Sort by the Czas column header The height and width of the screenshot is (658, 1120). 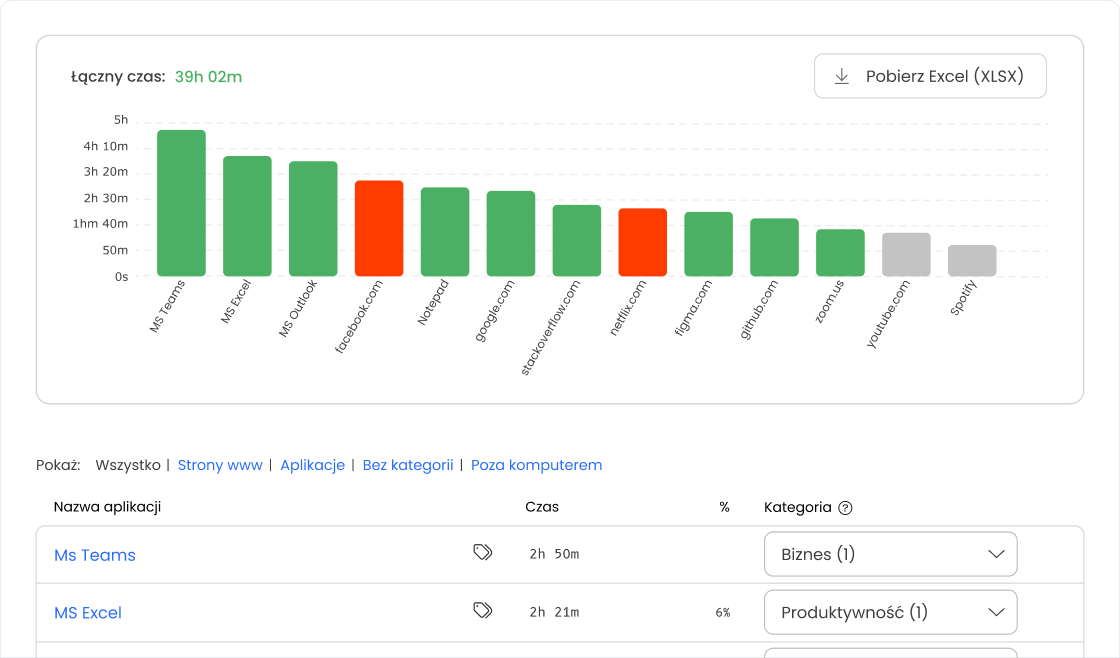coord(542,507)
